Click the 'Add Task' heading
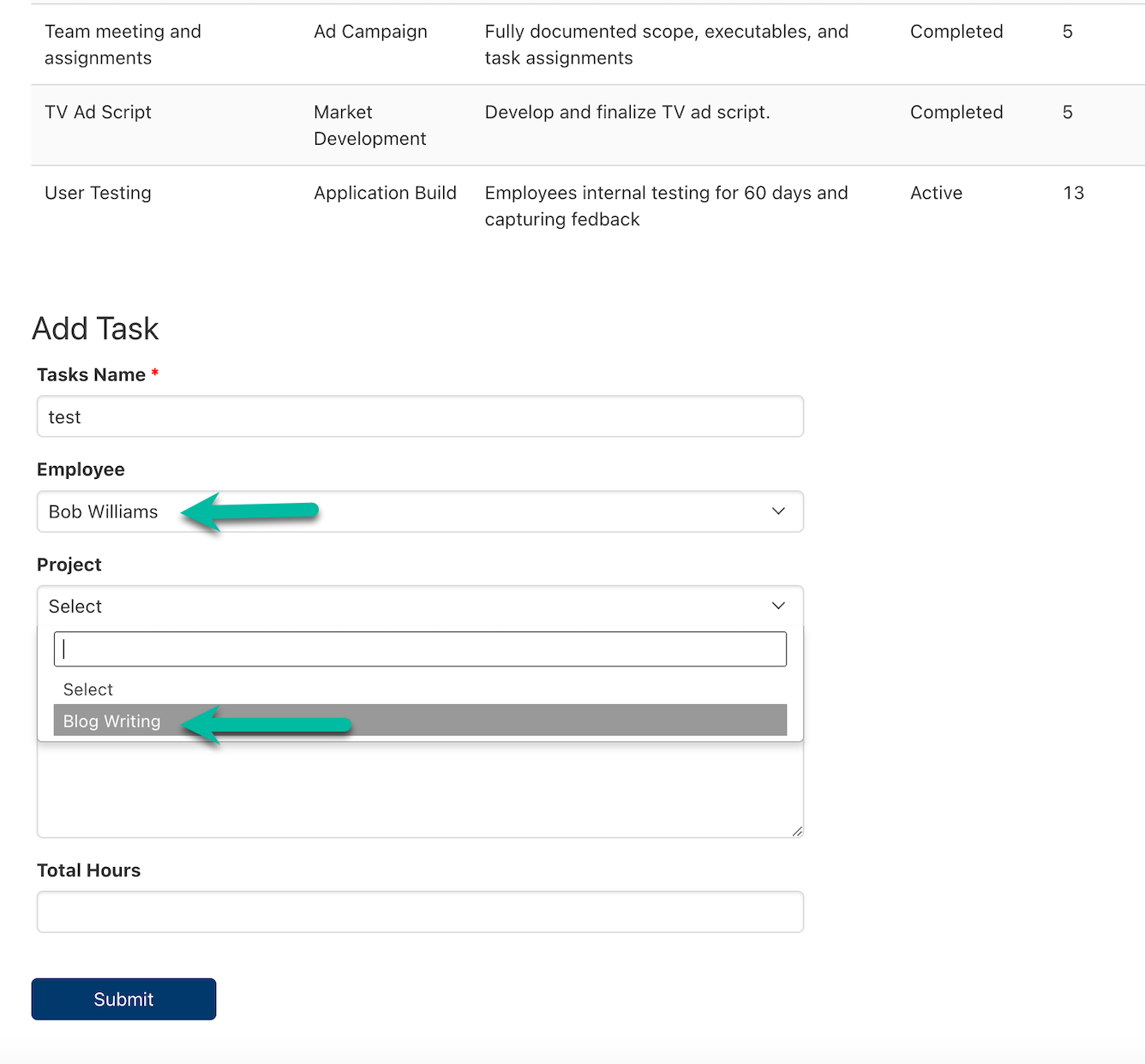The image size is (1145, 1064). [95, 329]
